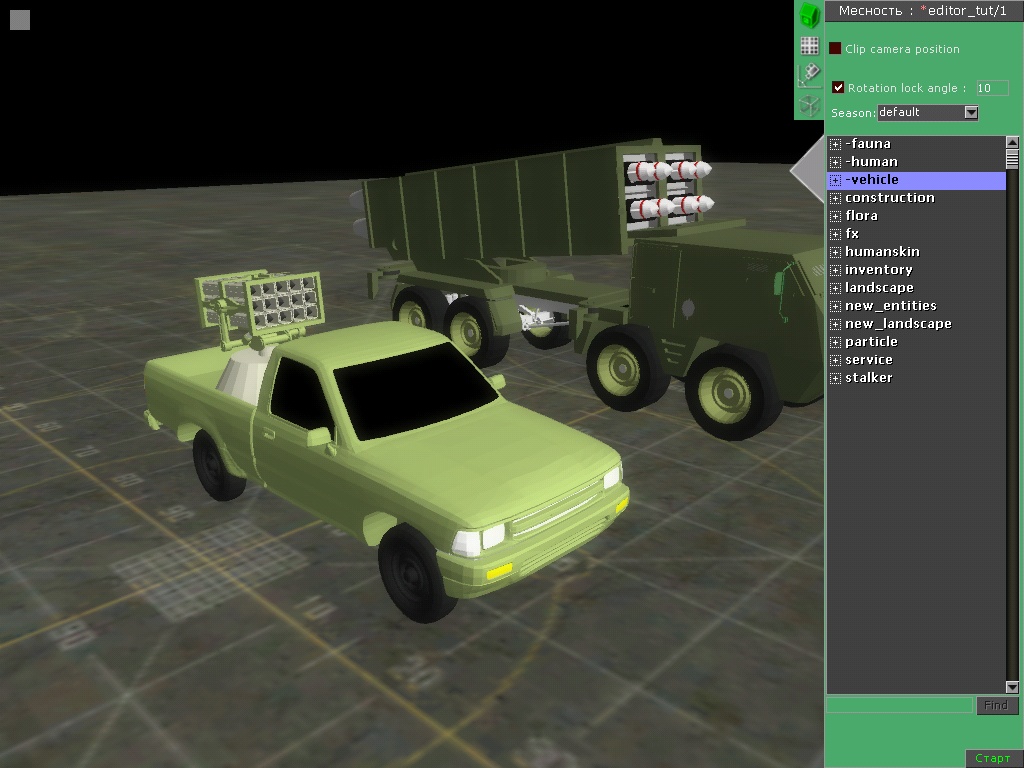Select the service category label
1024x768 pixels.
tap(869, 359)
